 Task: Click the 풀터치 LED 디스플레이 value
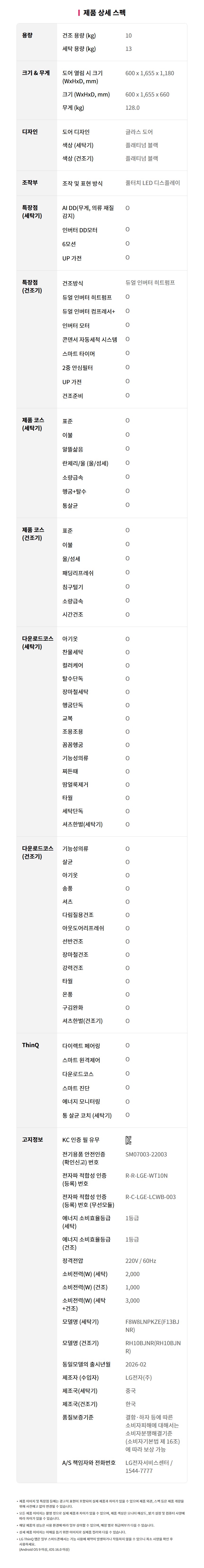point(152,183)
